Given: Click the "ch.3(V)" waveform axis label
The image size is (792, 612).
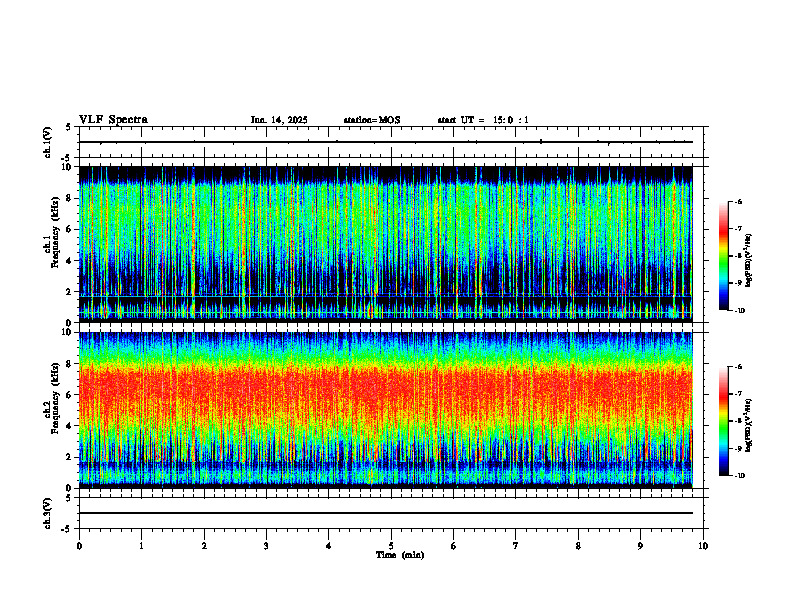Looking at the screenshot, I should coord(48,514).
